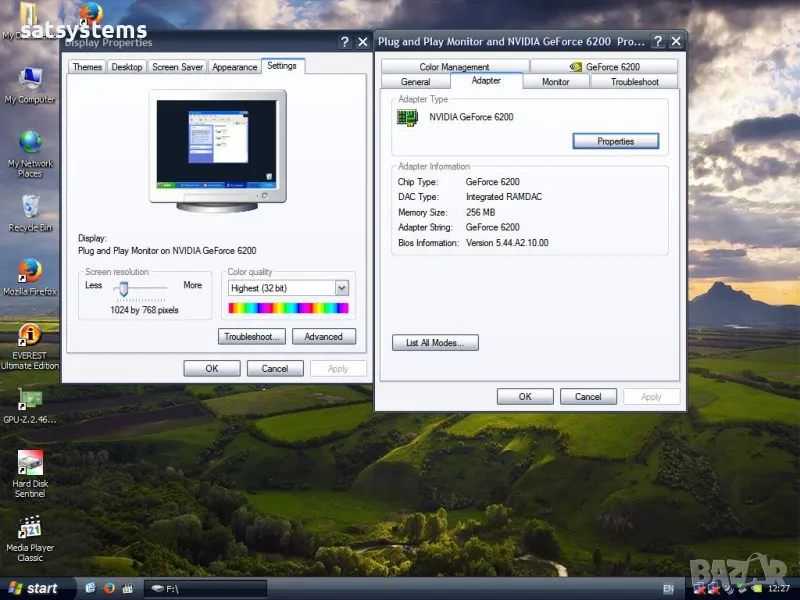Open My Network Places desktop icon

(30, 143)
